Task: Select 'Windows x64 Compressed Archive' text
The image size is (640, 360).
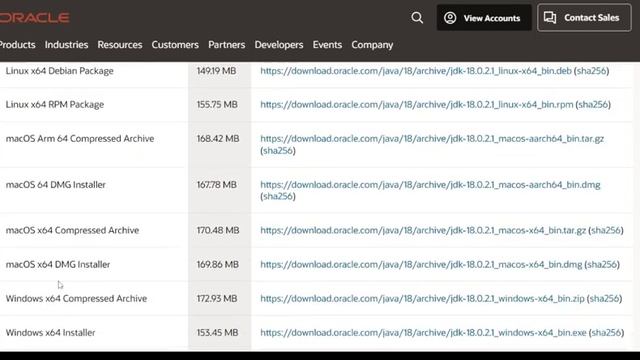Action: (x=76, y=298)
